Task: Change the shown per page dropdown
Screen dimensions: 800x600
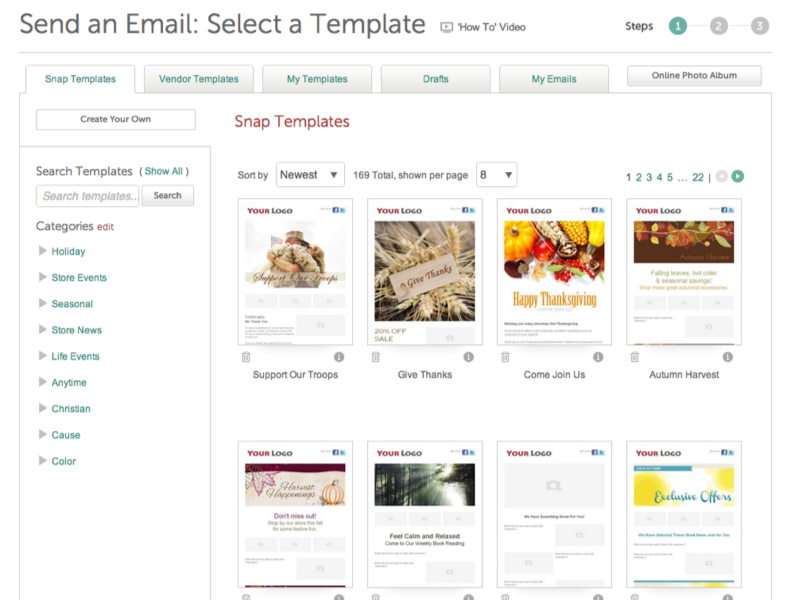Action: tap(497, 174)
